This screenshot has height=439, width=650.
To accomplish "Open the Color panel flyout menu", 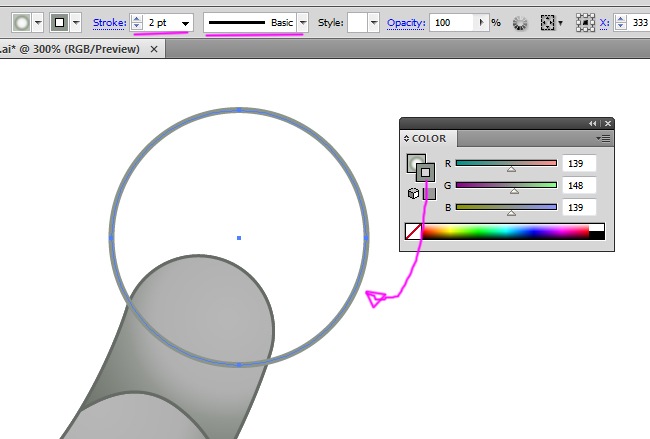I will (604, 138).
